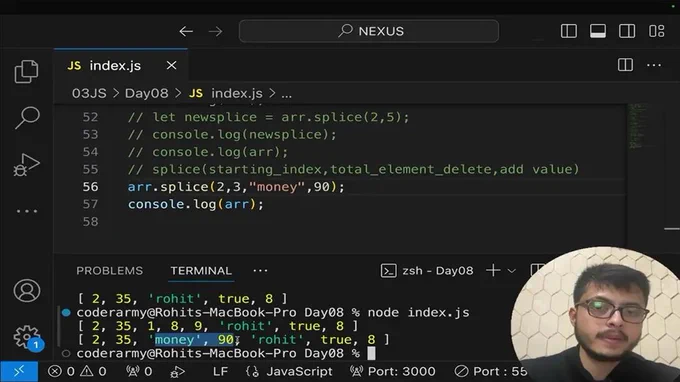
Task: Open the Search view in activity bar
Action: (x=26, y=118)
